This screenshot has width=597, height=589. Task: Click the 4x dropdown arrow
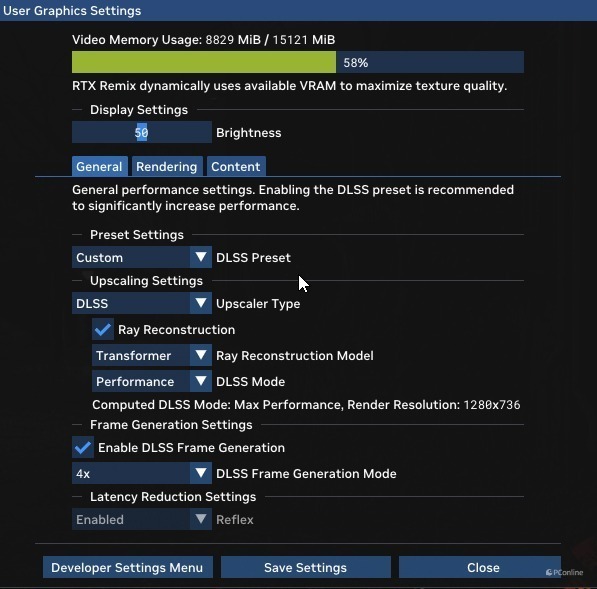point(201,473)
